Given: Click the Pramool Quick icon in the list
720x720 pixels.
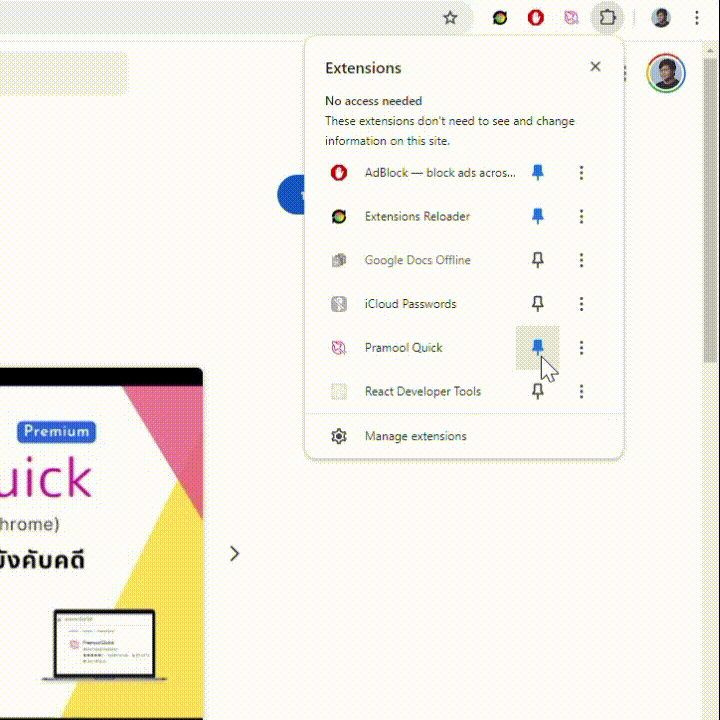Looking at the screenshot, I should coord(339,348).
